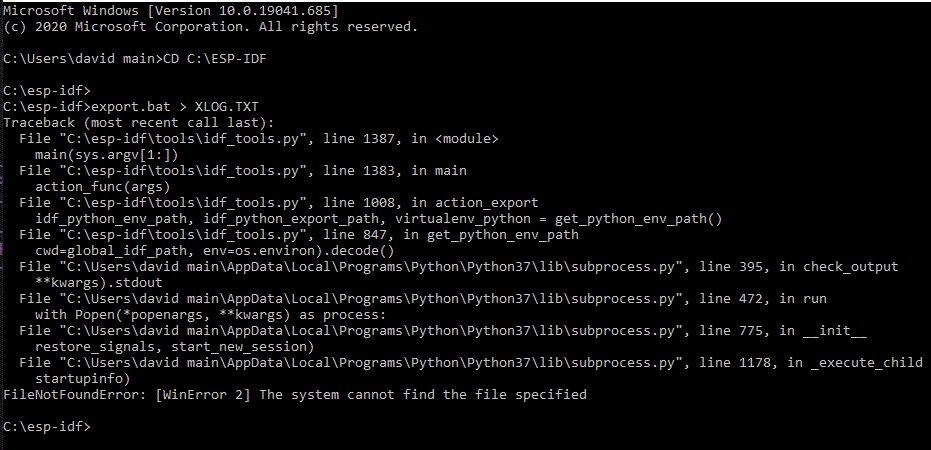Click the FileNotFoundError WinError 2 message
931x450 pixels.
click(295, 394)
